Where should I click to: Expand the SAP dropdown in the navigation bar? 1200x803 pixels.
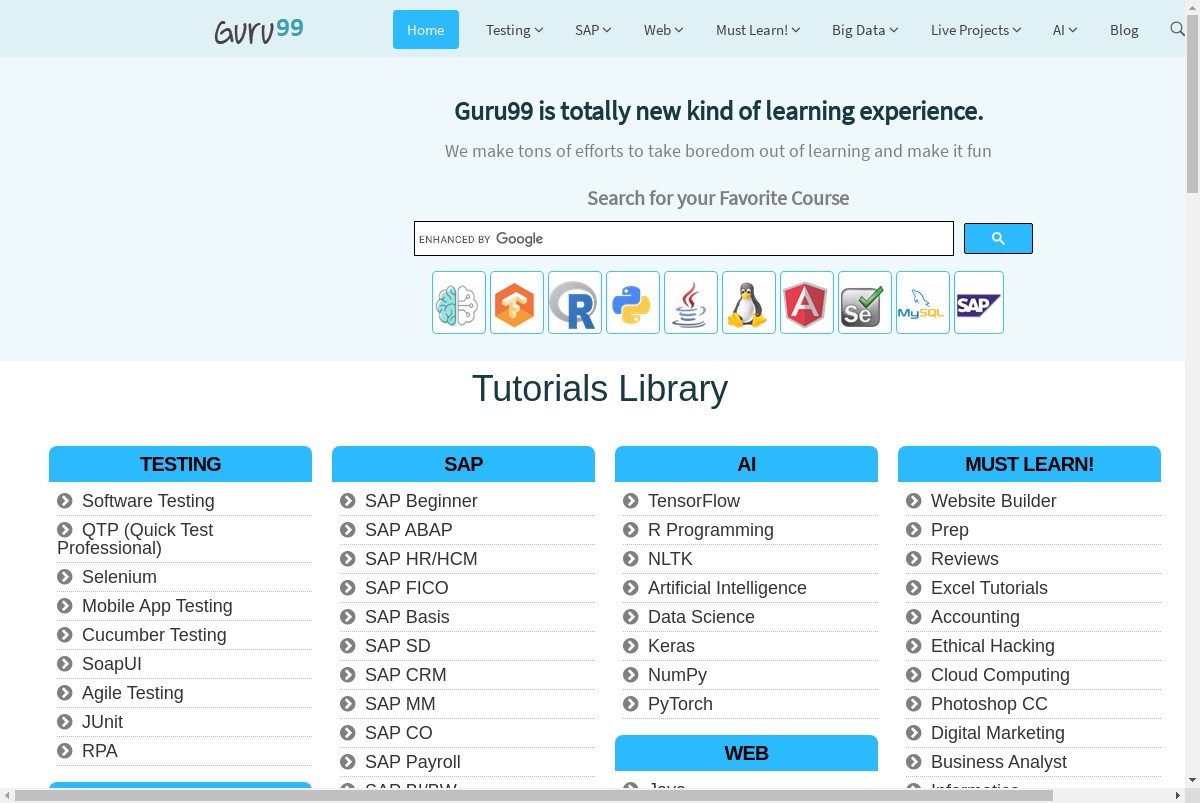593,30
